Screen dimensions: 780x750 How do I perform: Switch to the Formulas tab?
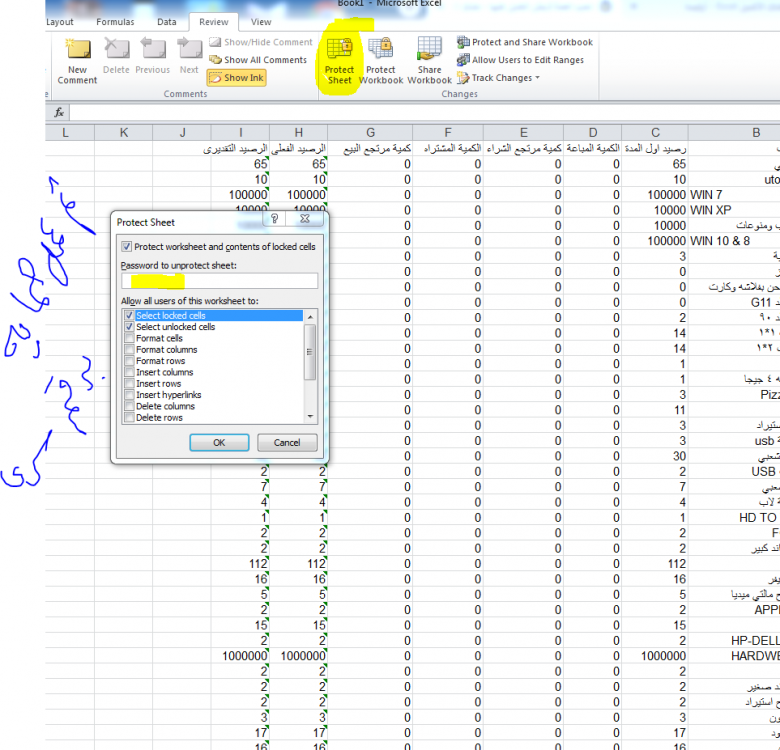(x=115, y=22)
